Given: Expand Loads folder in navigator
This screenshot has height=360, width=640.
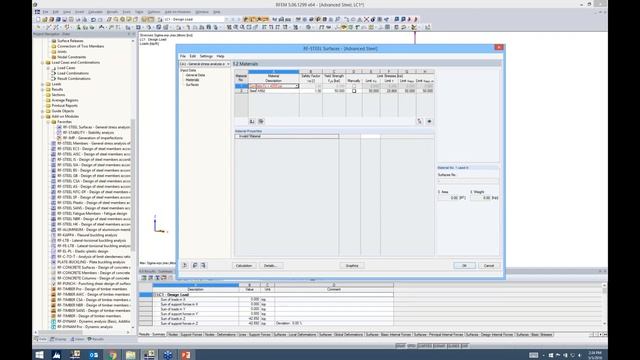Looking at the screenshot, I should [42, 84].
